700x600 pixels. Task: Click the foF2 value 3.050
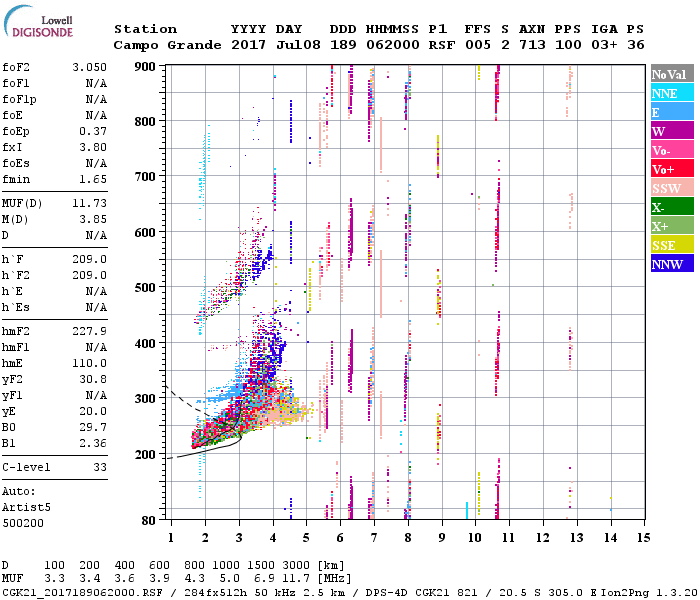89,67
